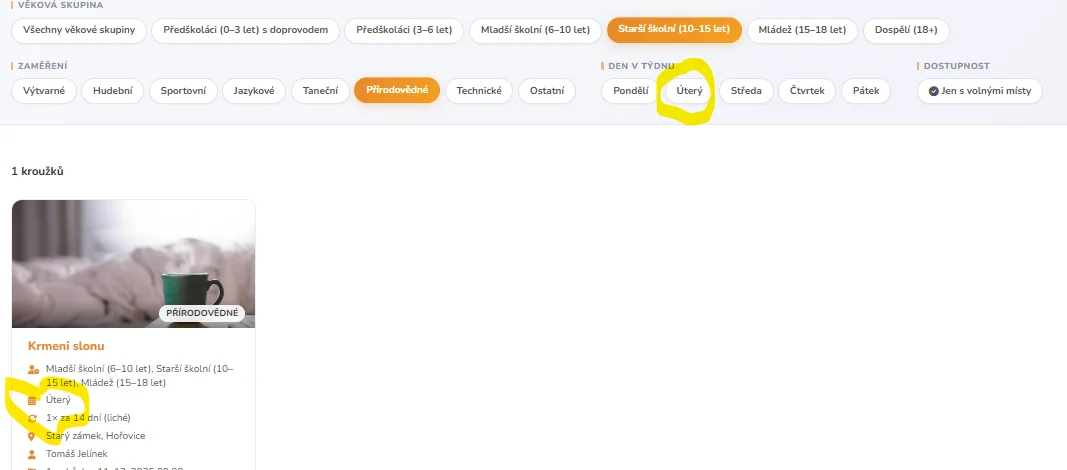This screenshot has width=1067, height=470.
Task: Choose the 'Jazykové' focus filter
Action: pyautogui.click(x=255, y=90)
